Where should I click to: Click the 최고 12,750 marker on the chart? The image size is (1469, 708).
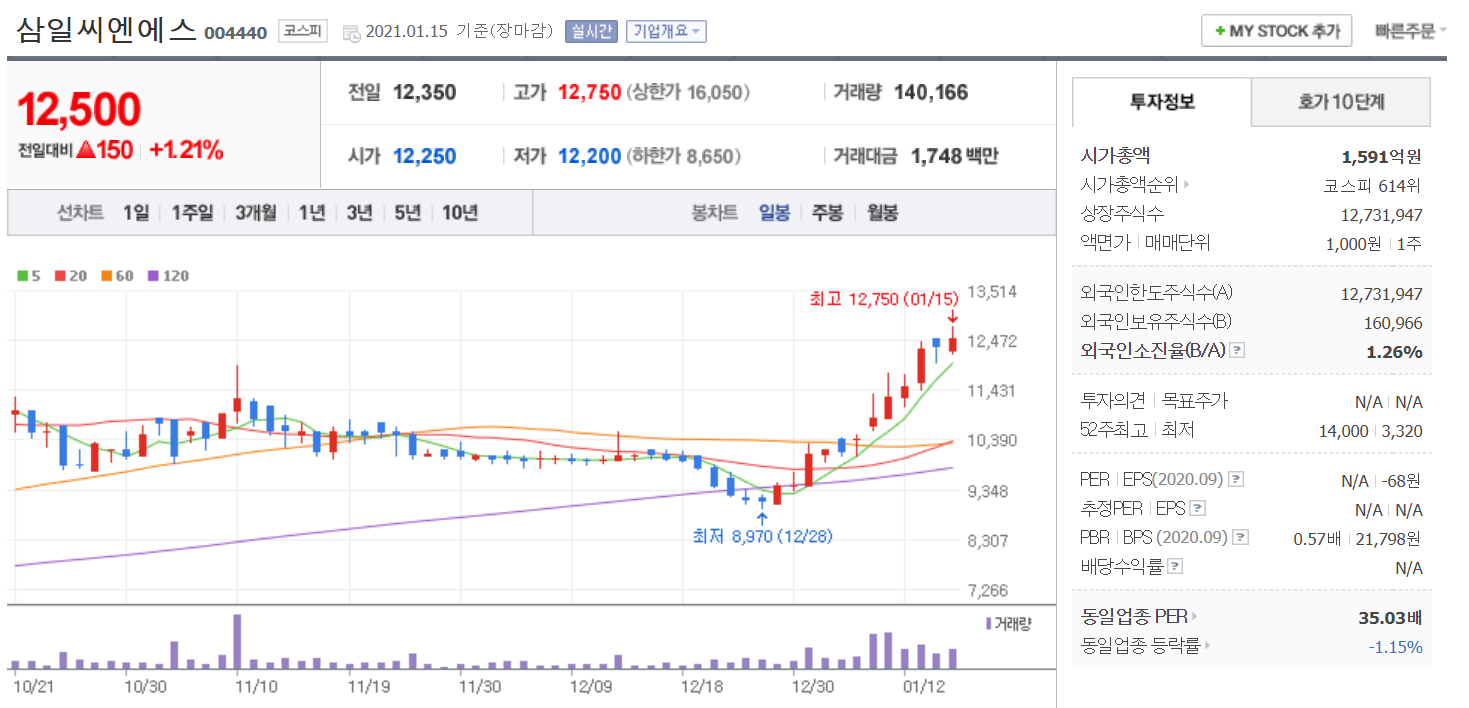coord(883,299)
